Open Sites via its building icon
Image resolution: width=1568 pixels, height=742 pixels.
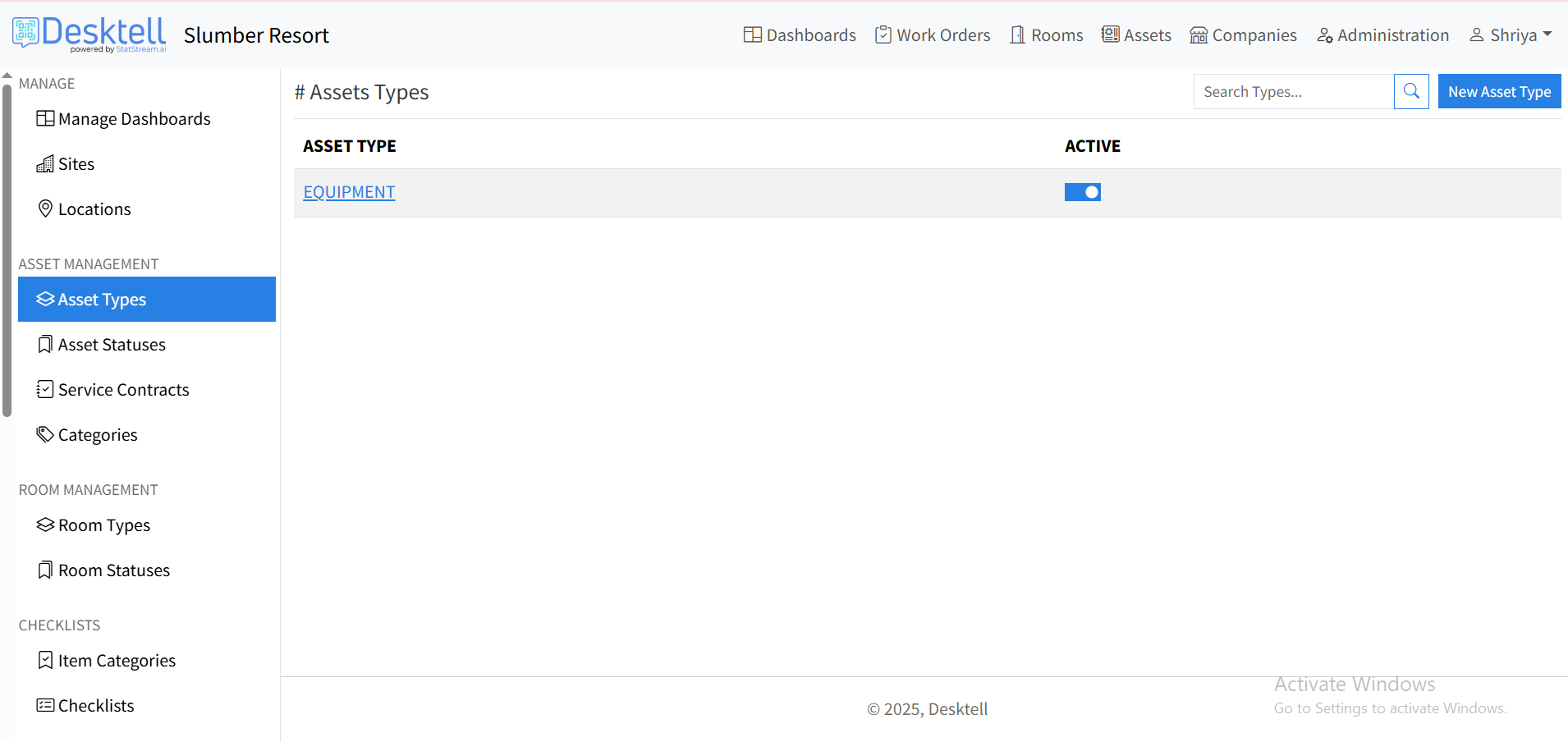click(x=45, y=164)
